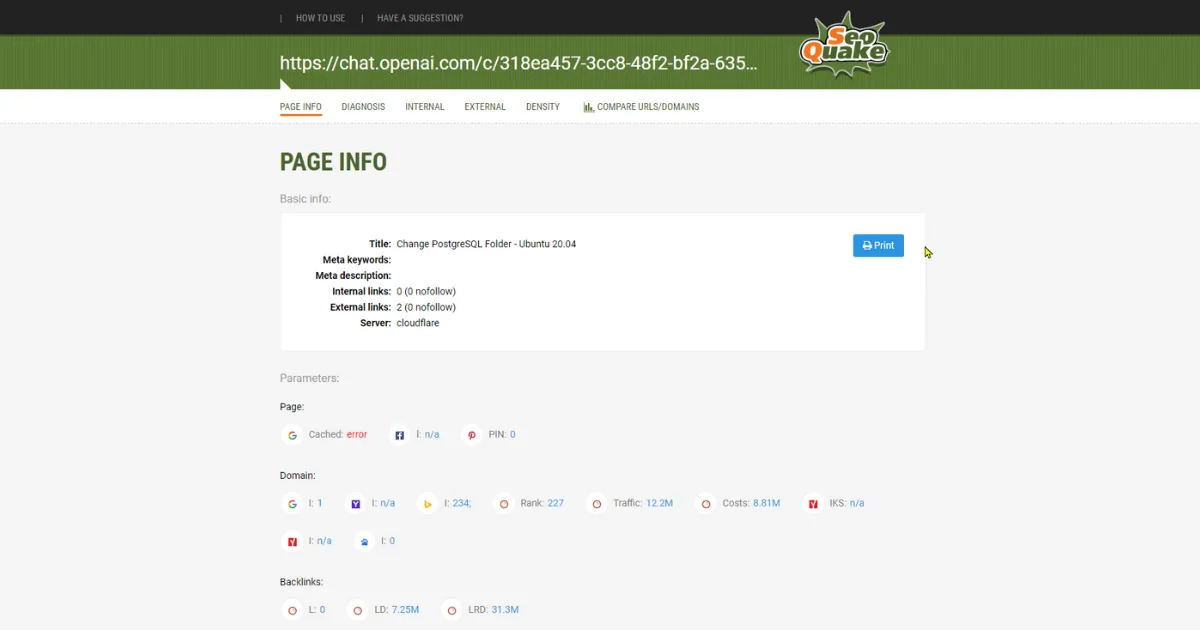Open Compare URLs/Domains tab
The image size is (1200, 630).
641,107
